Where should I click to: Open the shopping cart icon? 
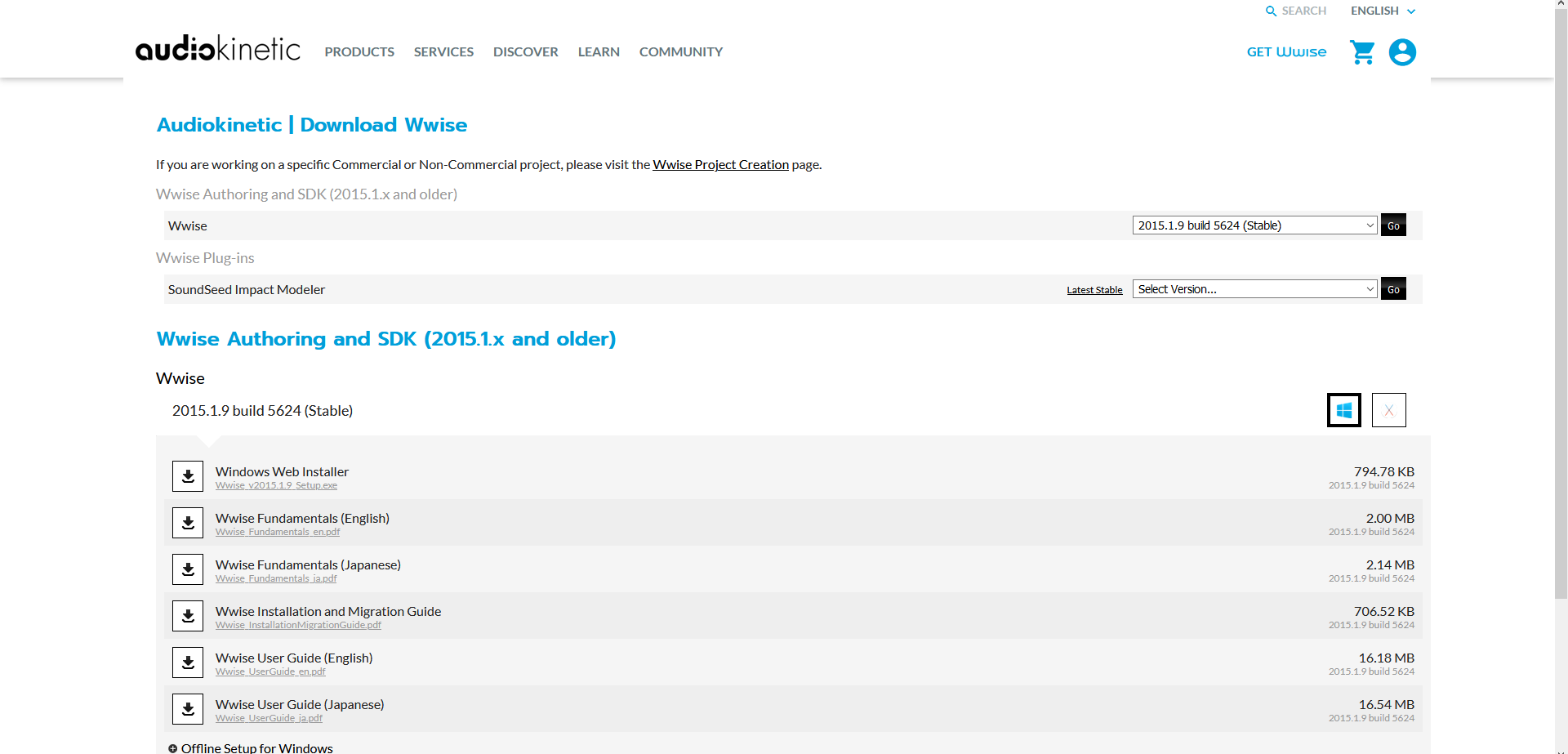tap(1361, 52)
